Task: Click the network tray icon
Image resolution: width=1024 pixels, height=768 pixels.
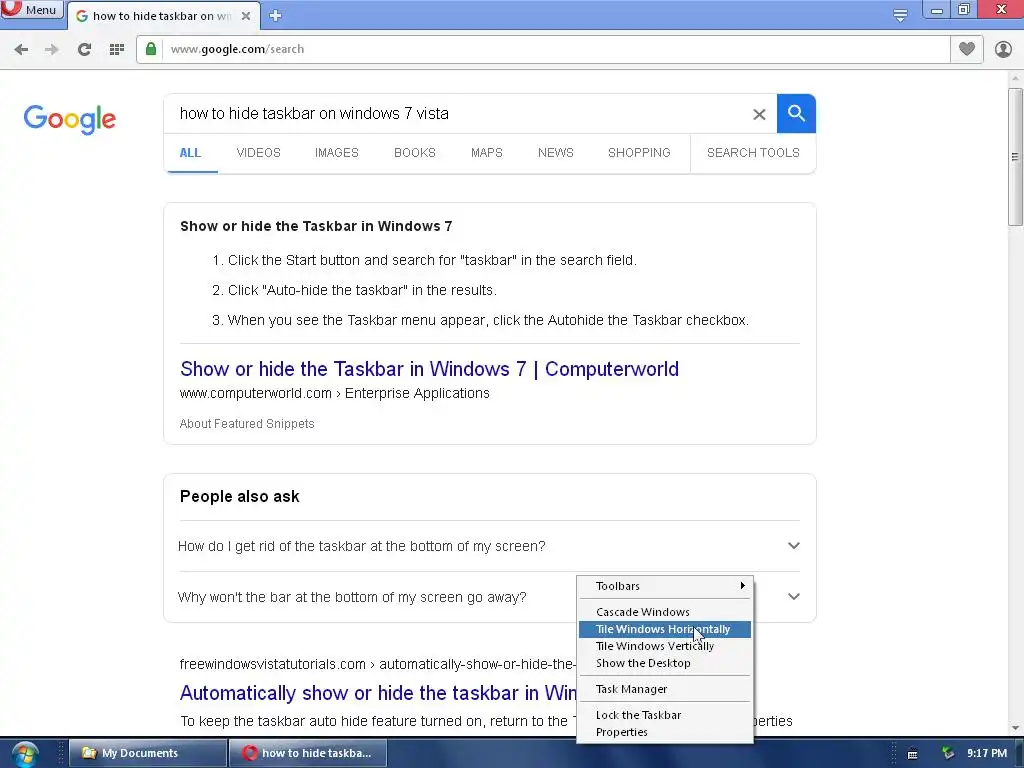Action: [x=948, y=754]
